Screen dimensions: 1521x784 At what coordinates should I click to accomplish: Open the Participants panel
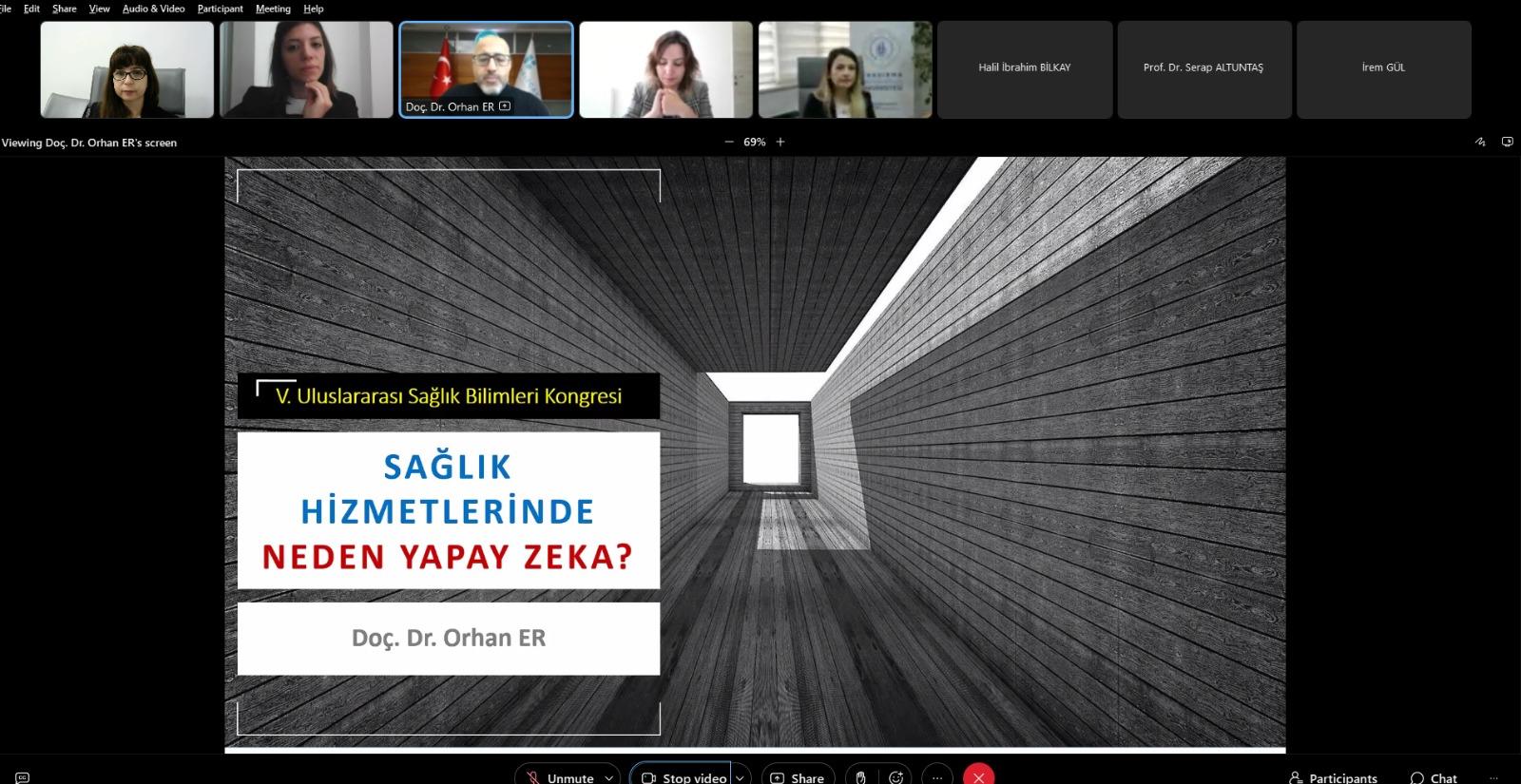1333,777
